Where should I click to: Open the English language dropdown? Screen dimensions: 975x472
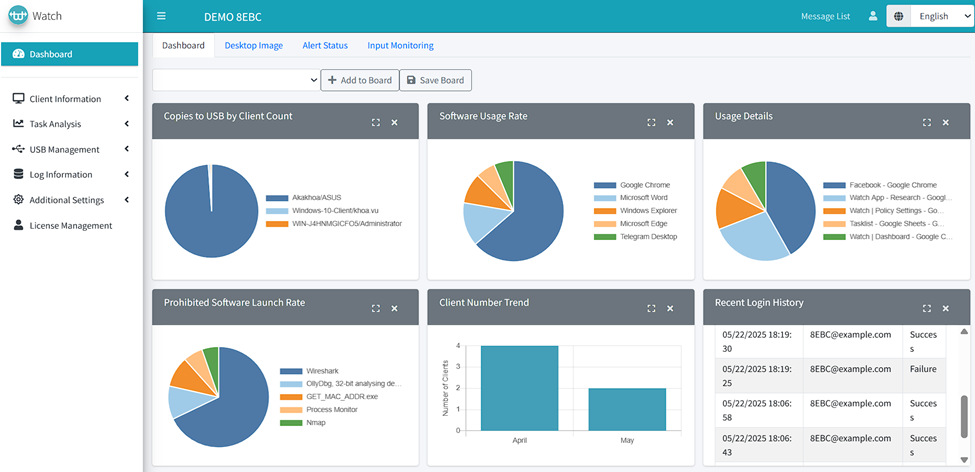click(929, 17)
